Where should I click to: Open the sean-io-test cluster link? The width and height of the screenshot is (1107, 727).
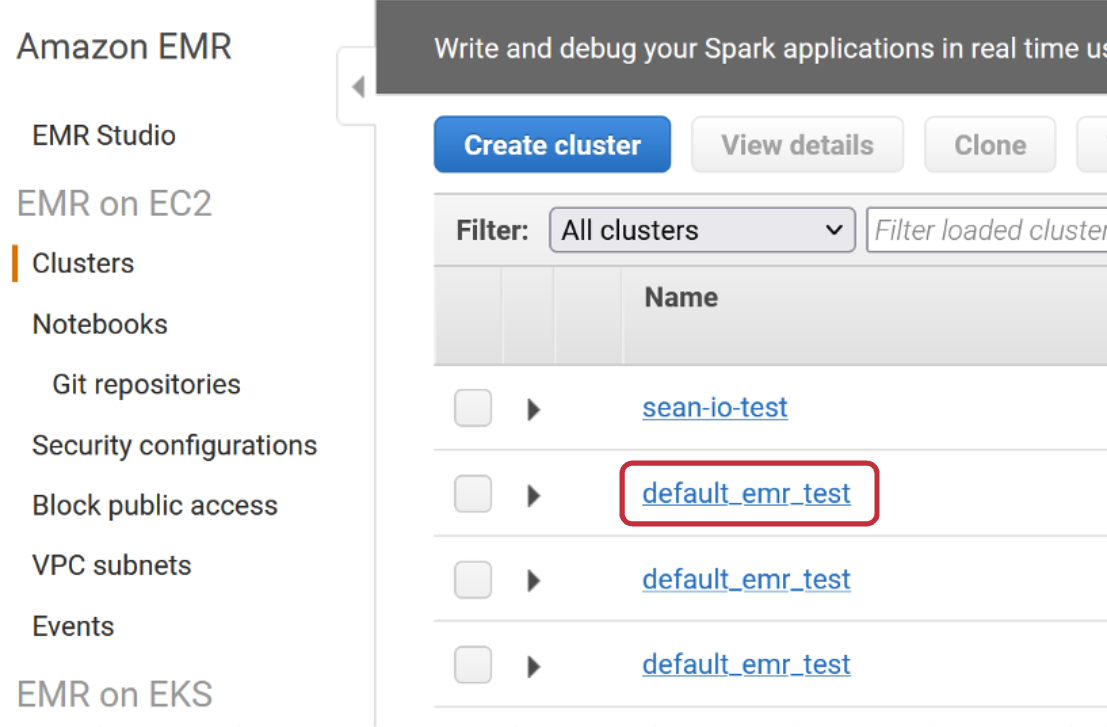[x=714, y=408]
